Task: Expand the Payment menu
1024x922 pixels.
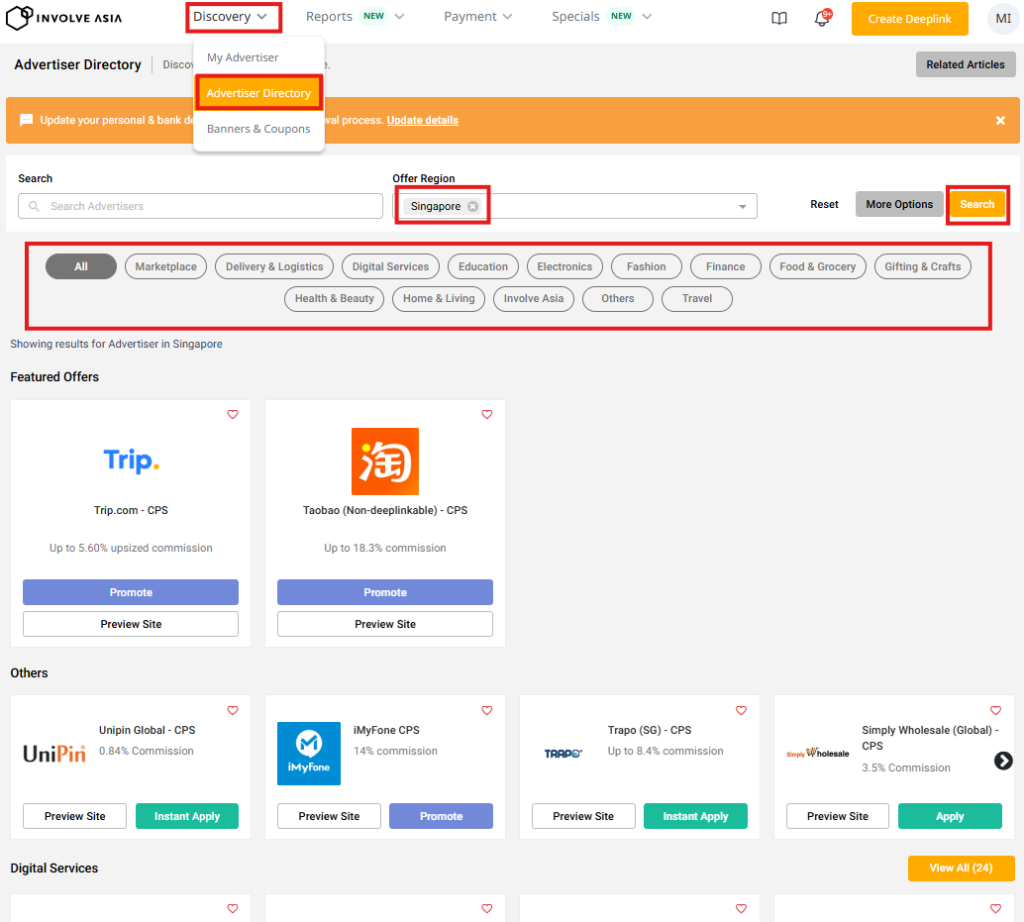Action: point(477,17)
